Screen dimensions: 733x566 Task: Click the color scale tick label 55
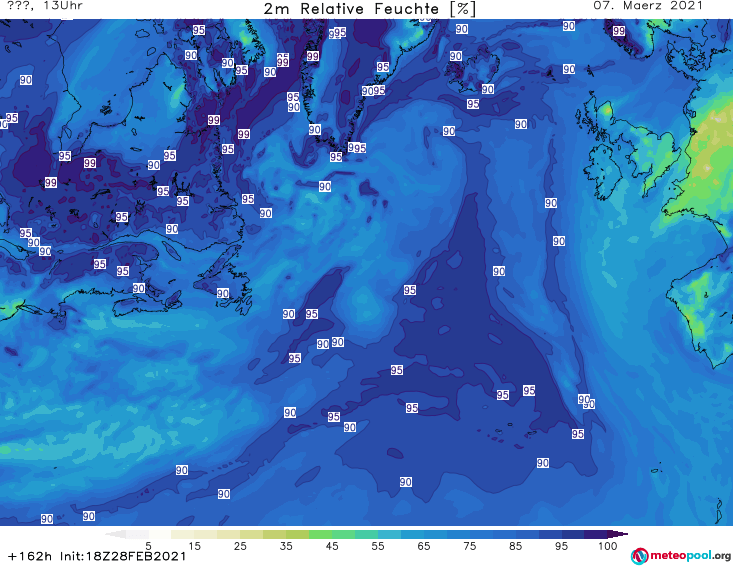378,546
